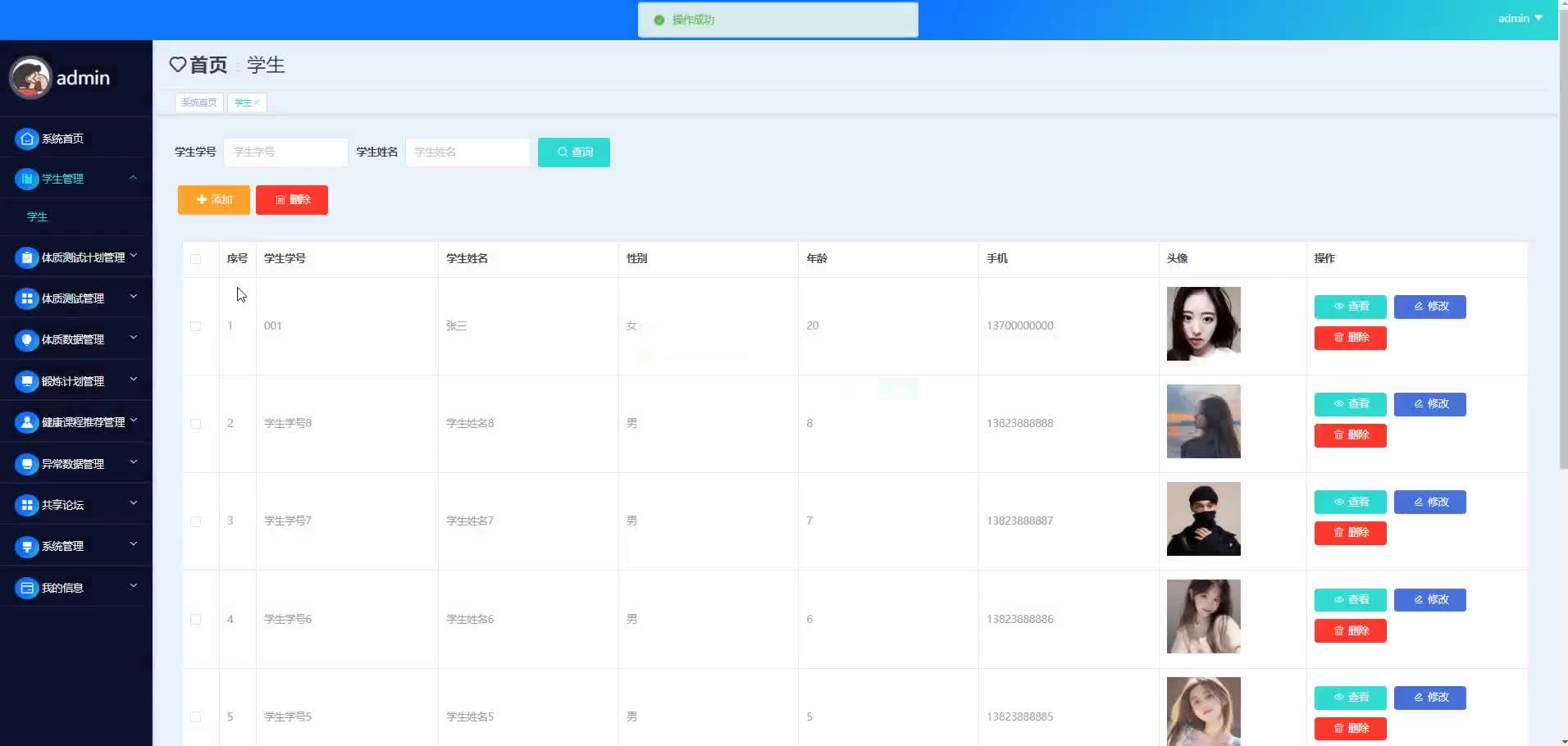This screenshot has height=746, width=1568.
Task: Select the 学生 tab label
Action: click(243, 102)
